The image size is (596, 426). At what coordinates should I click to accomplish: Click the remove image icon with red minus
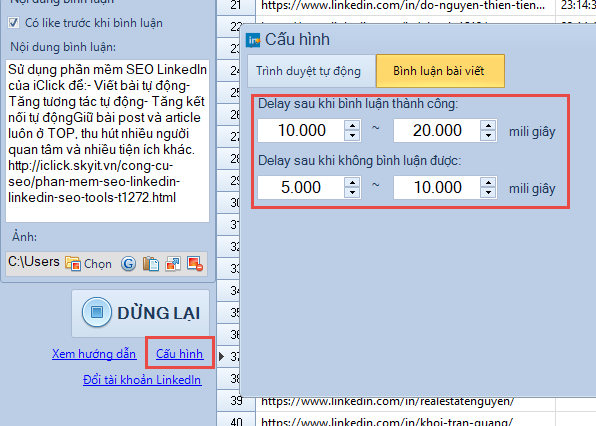coord(195,263)
